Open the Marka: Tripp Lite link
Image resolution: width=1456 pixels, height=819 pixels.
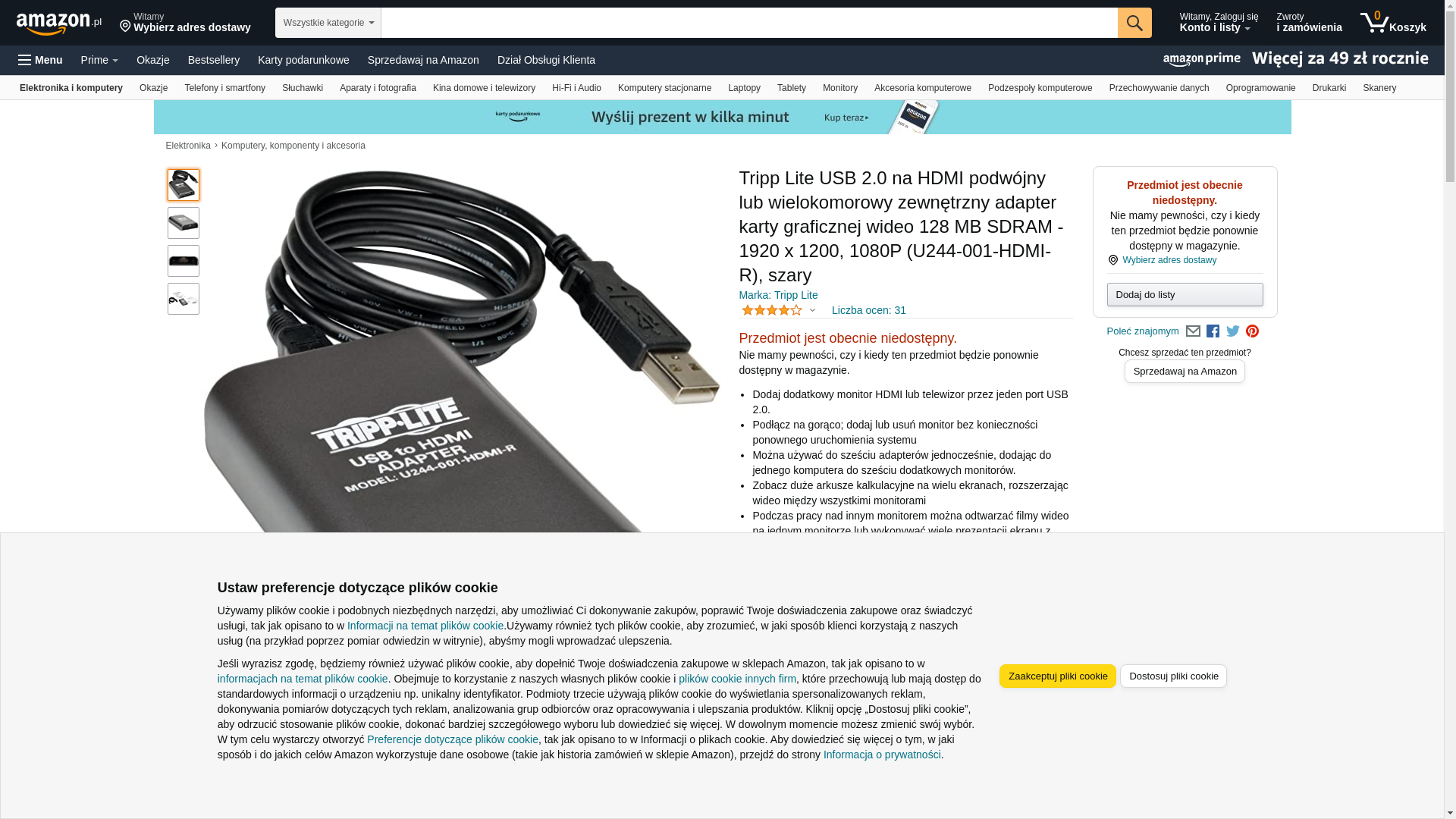tap(778, 295)
